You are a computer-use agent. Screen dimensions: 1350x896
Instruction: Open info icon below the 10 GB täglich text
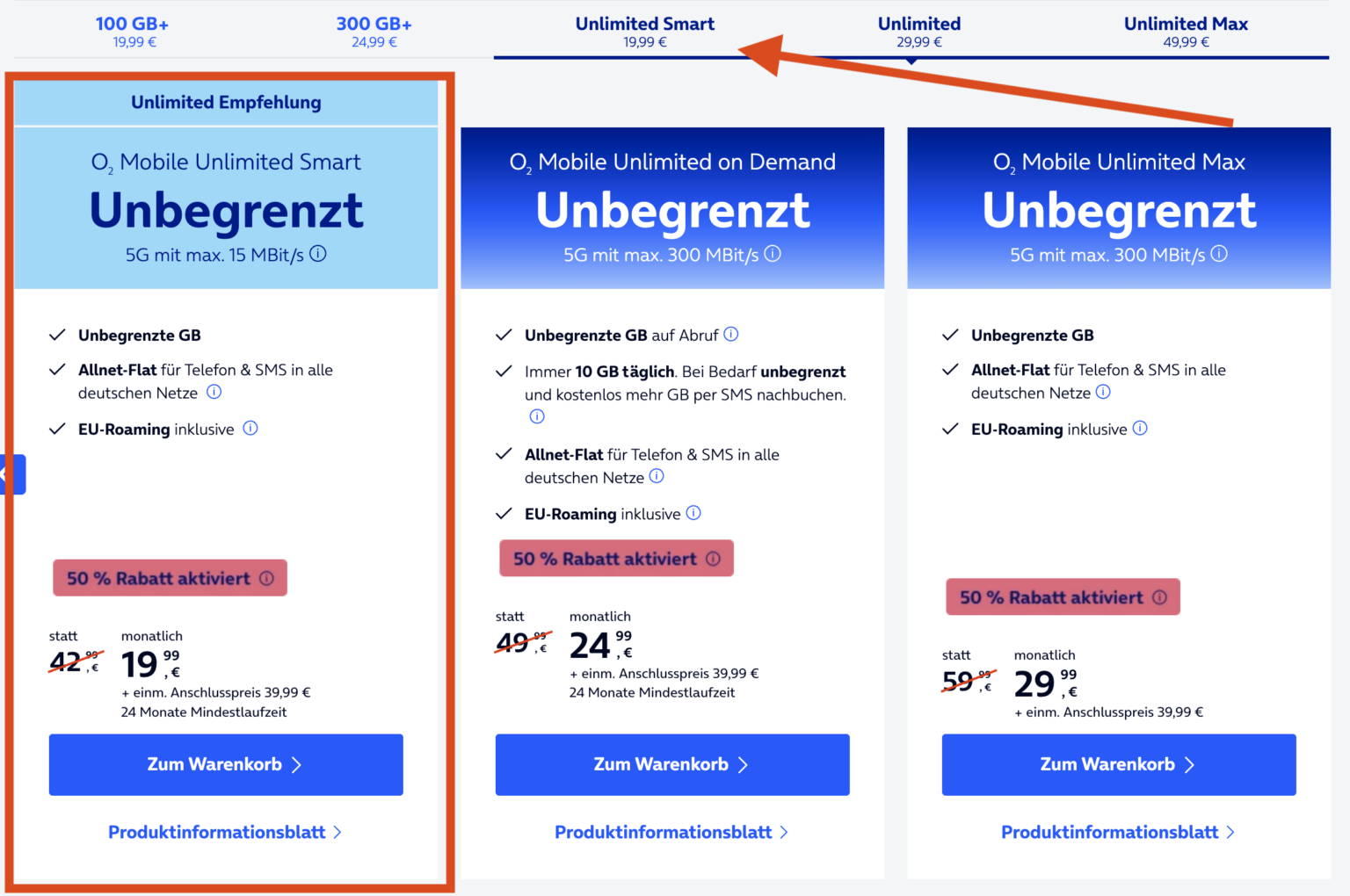click(x=537, y=415)
